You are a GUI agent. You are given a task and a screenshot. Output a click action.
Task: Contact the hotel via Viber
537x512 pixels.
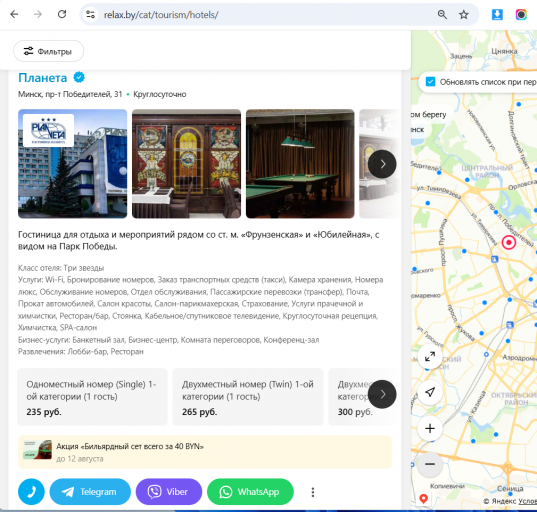(x=169, y=492)
